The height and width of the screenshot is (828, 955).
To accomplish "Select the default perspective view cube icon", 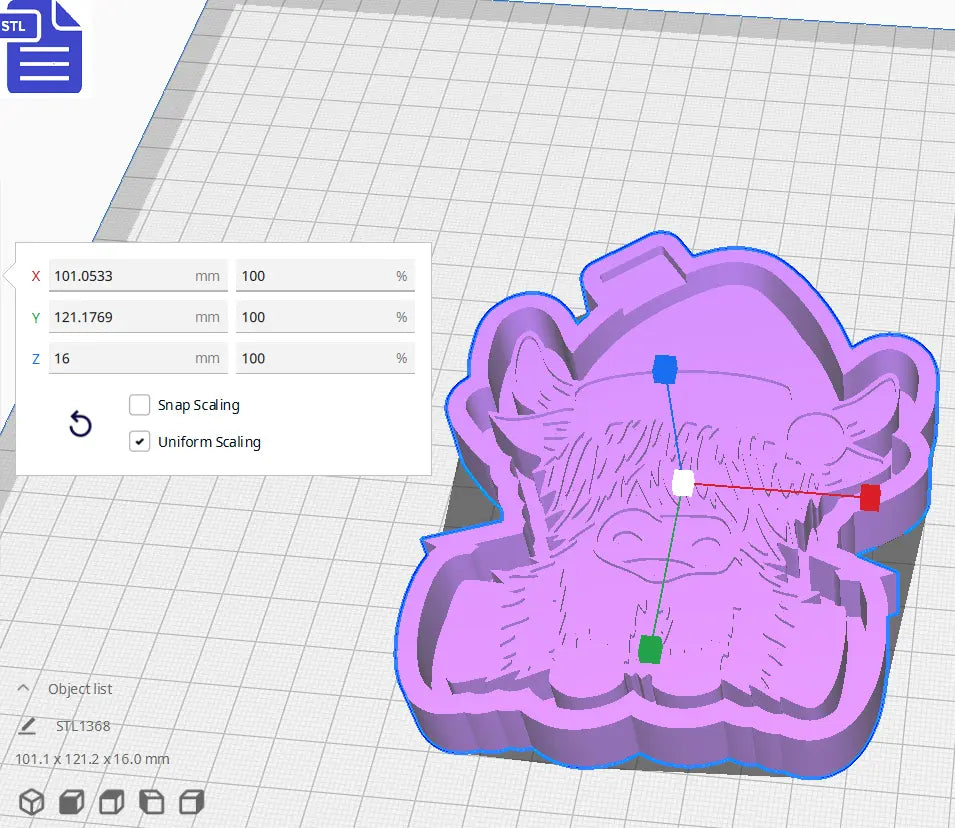I will pos(30,801).
